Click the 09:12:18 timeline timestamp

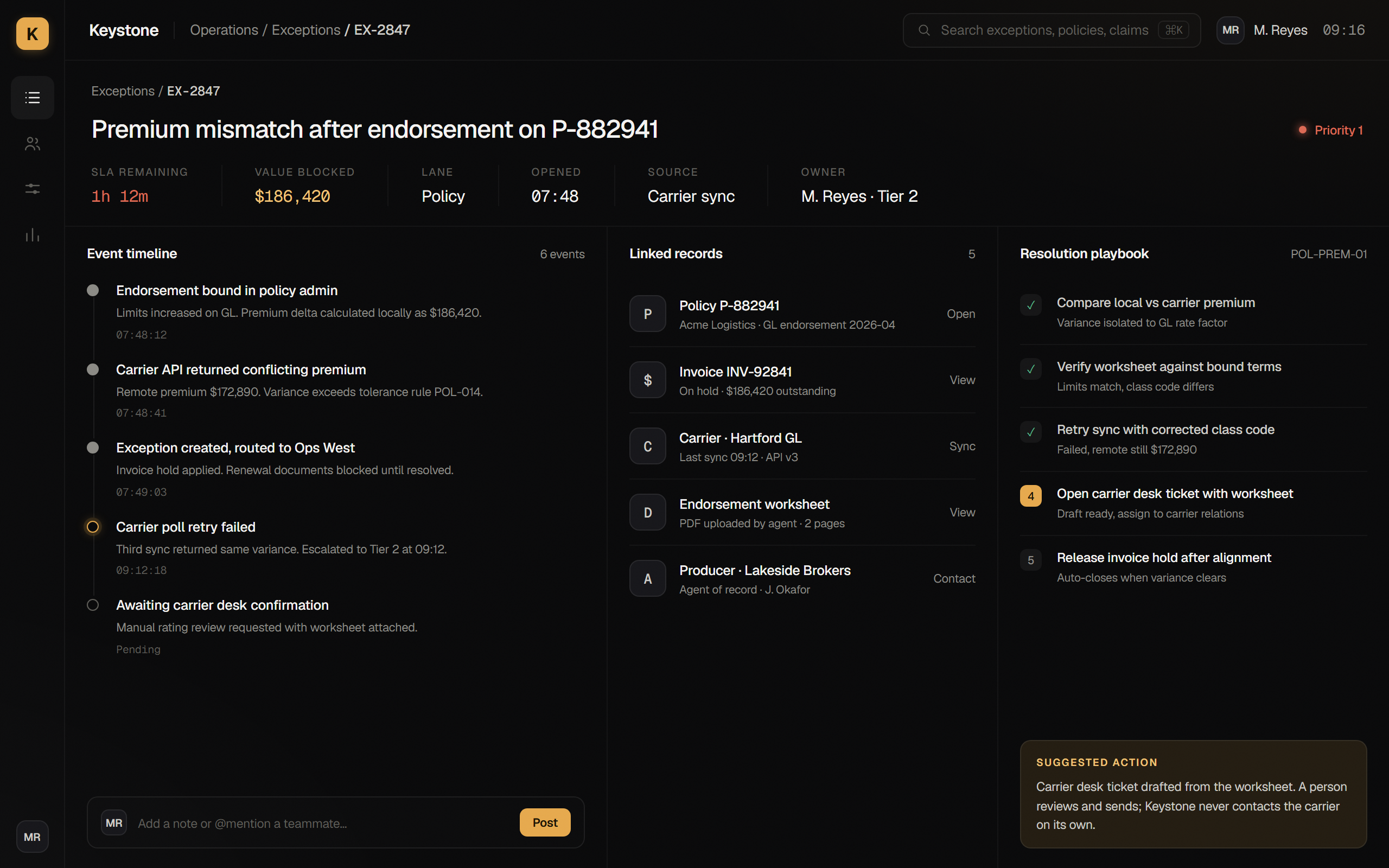141,570
